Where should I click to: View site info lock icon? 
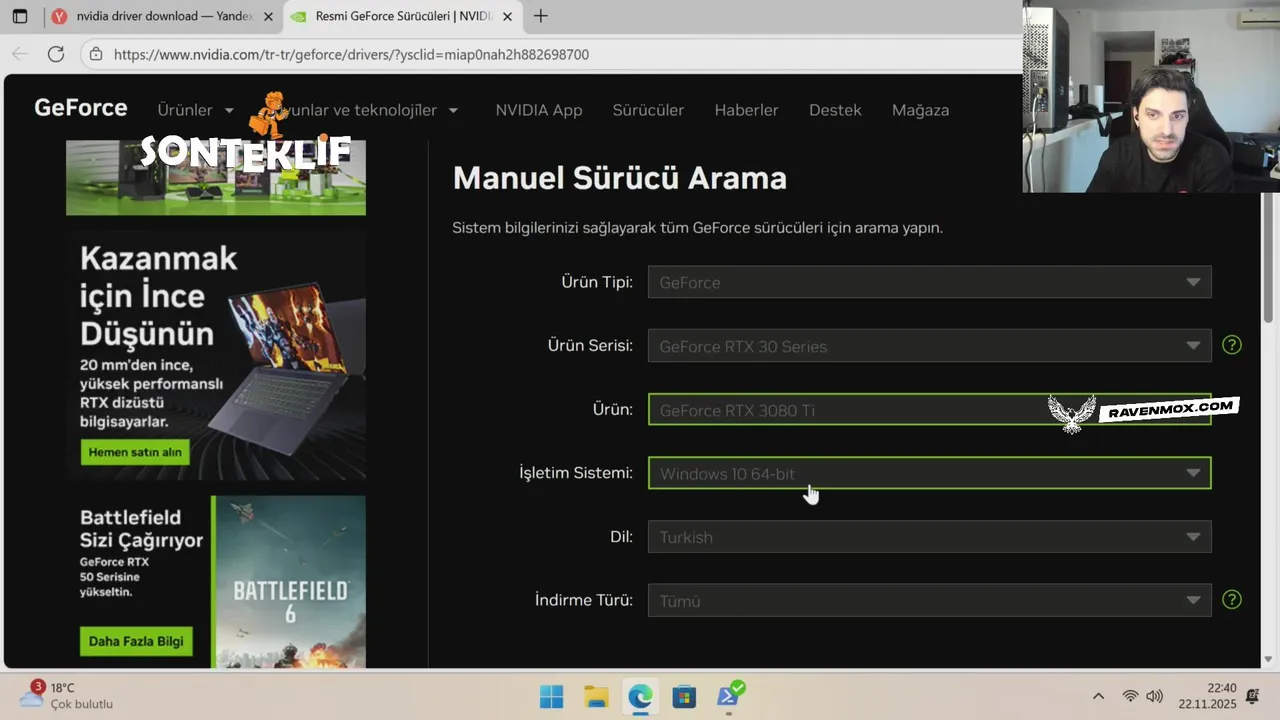click(94, 54)
